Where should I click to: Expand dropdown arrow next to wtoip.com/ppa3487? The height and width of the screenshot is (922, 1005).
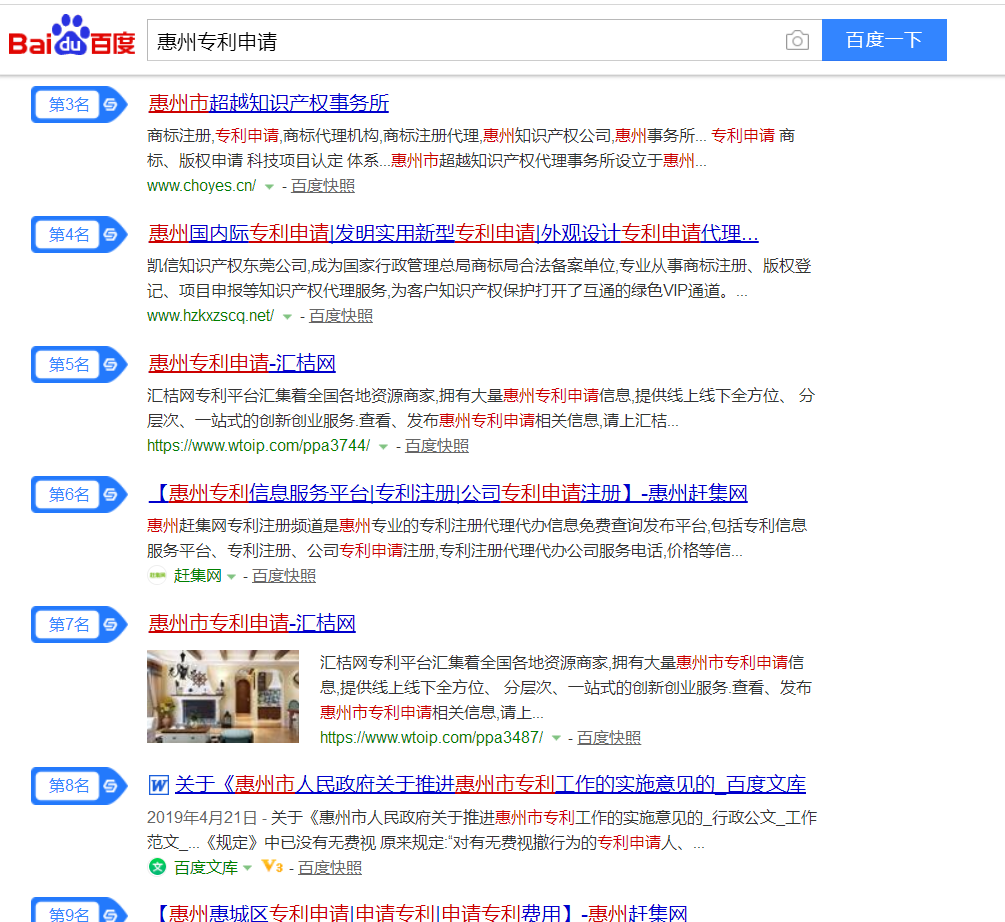pos(556,739)
